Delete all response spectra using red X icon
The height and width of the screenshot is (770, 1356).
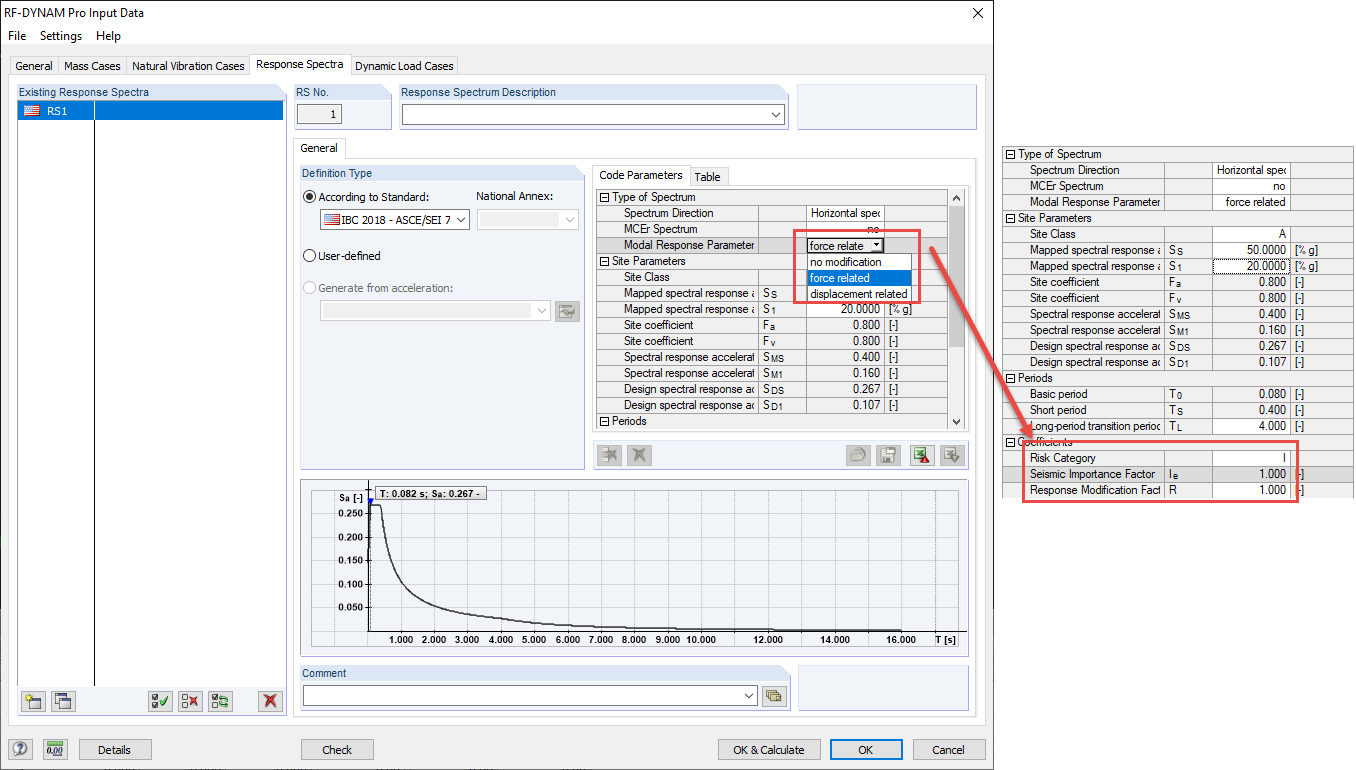(269, 701)
